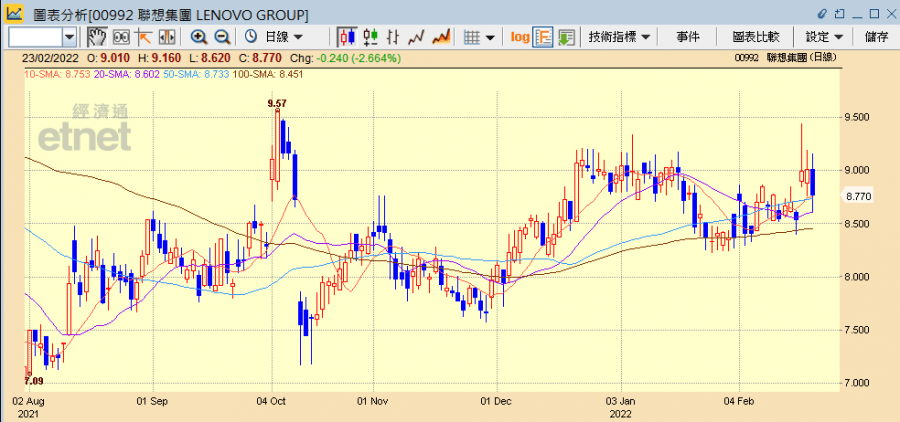Viewport: 900px width, 422px height.
Task: Click the chart analysis app icon
Action: [14, 13]
